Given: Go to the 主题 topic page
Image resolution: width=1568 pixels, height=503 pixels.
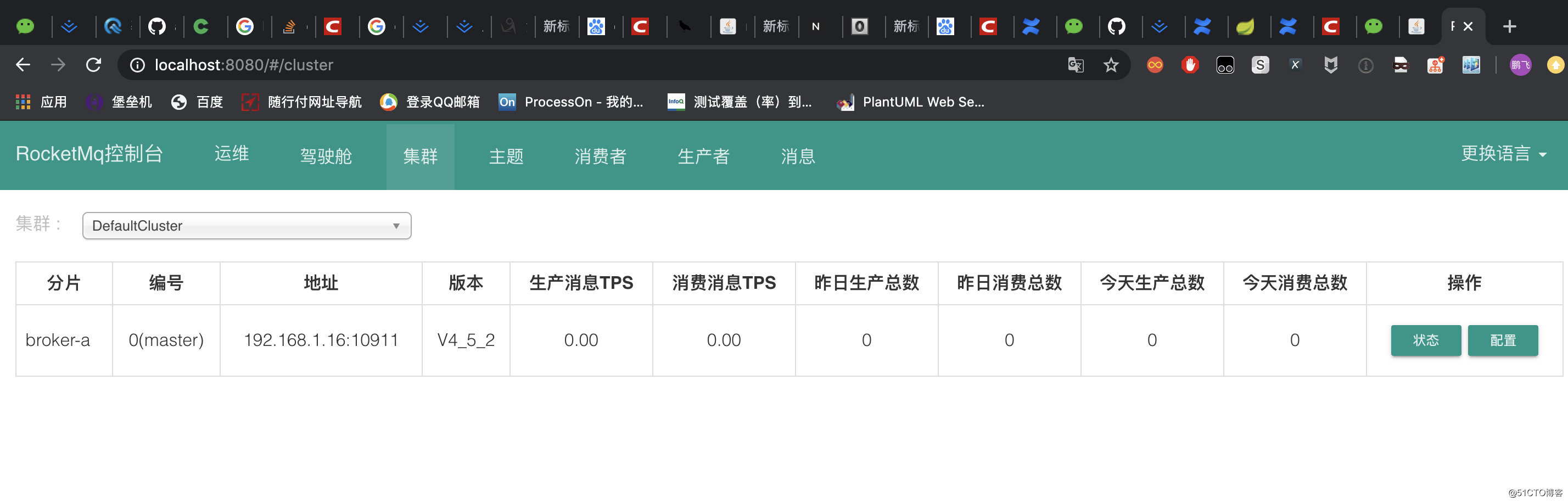Looking at the screenshot, I should [506, 157].
